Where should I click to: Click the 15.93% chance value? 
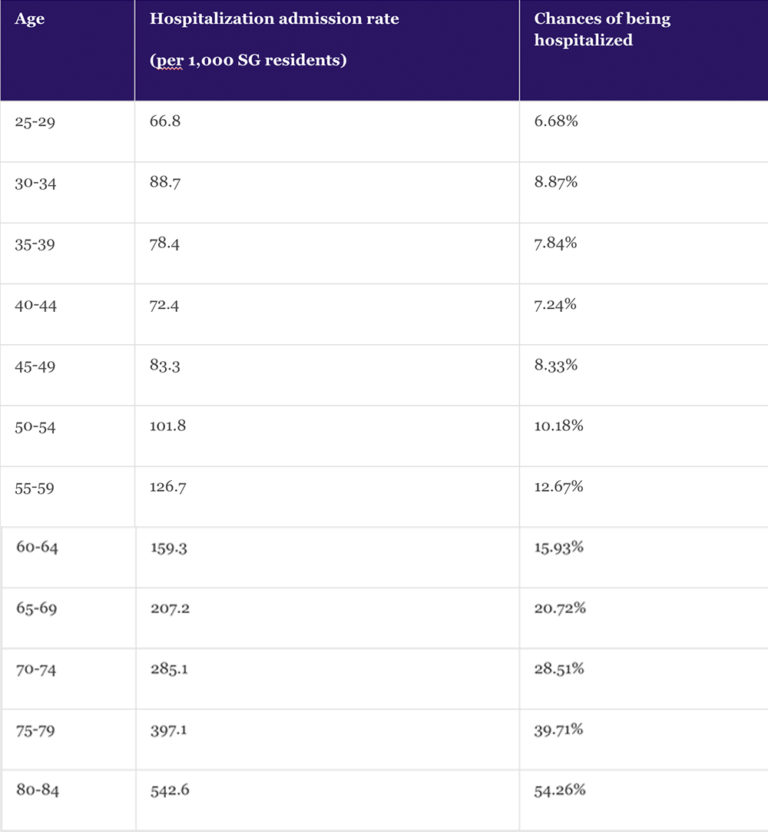560,549
